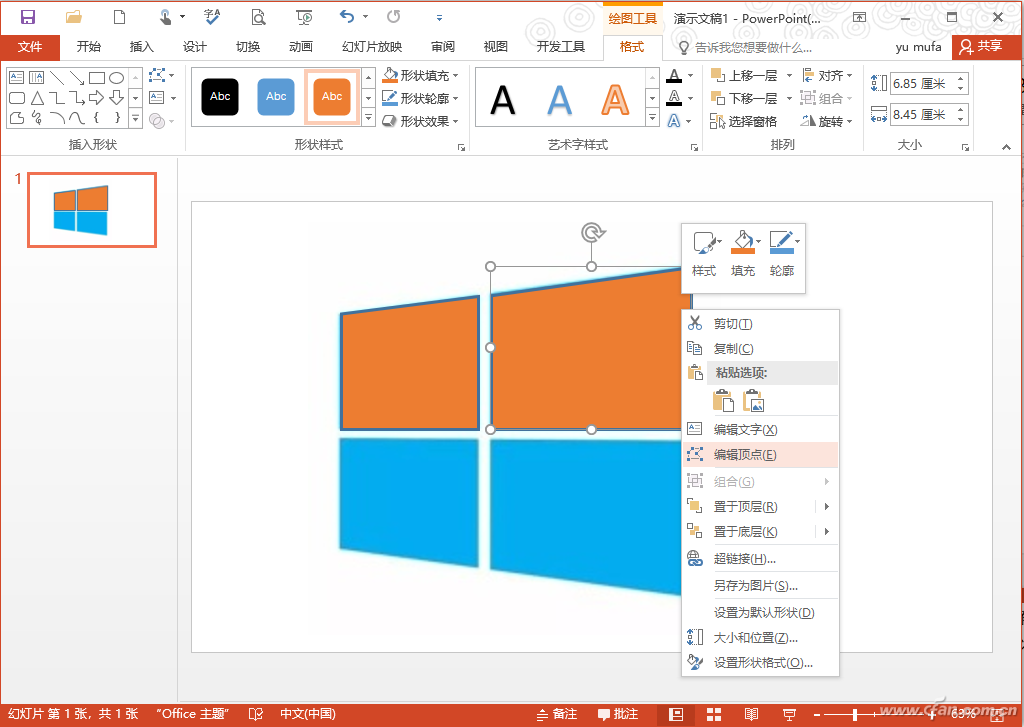Screen dimensions: 1024x727
Task: Click the print preview icon
Action: 259,18
